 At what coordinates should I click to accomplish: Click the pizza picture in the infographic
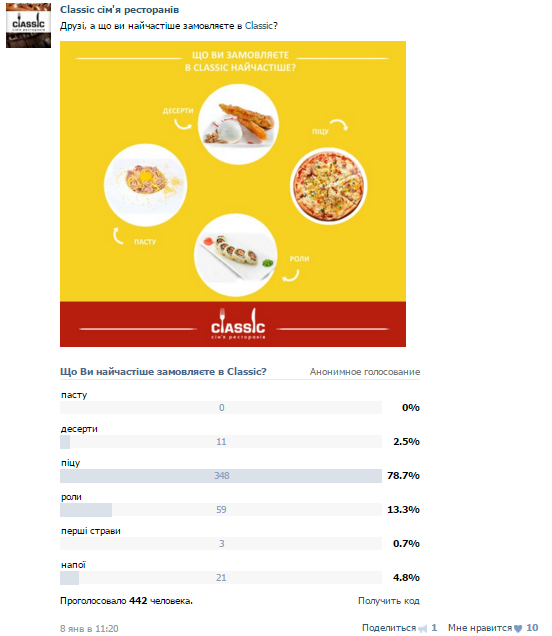329,186
